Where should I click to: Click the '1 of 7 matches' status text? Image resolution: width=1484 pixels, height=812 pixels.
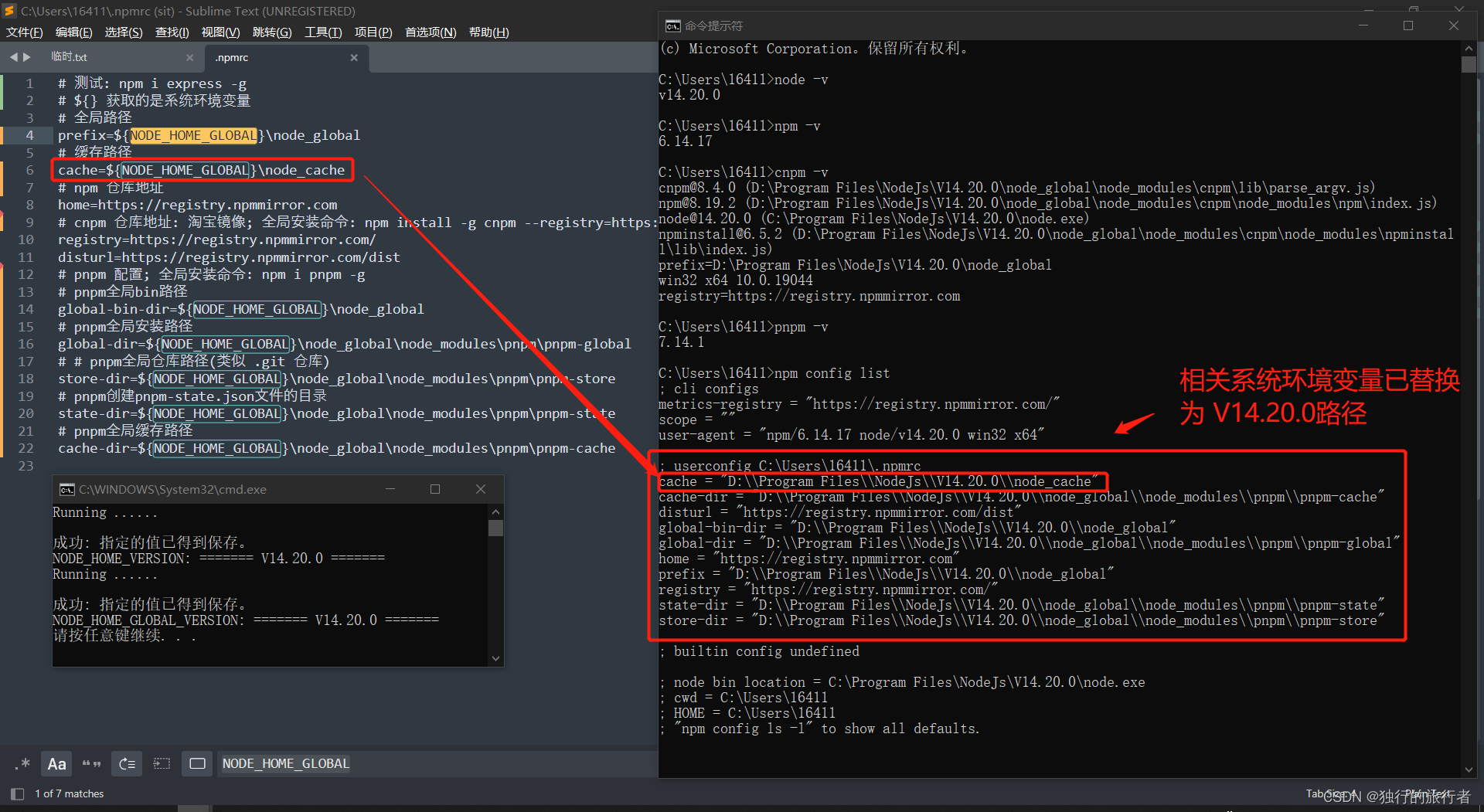click(70, 793)
